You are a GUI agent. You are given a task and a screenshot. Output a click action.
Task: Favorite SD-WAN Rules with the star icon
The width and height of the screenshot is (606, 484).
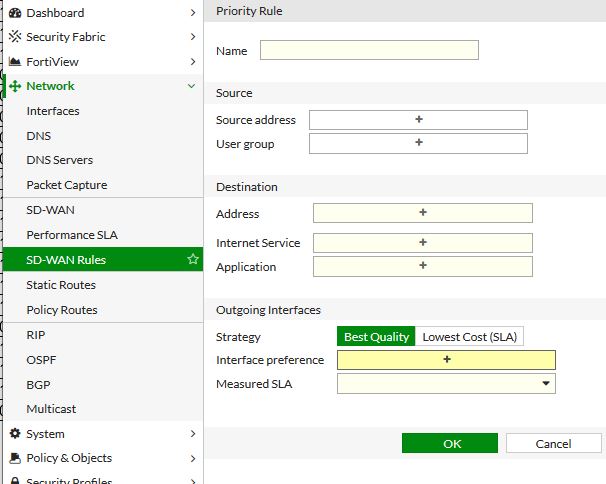coord(193,260)
